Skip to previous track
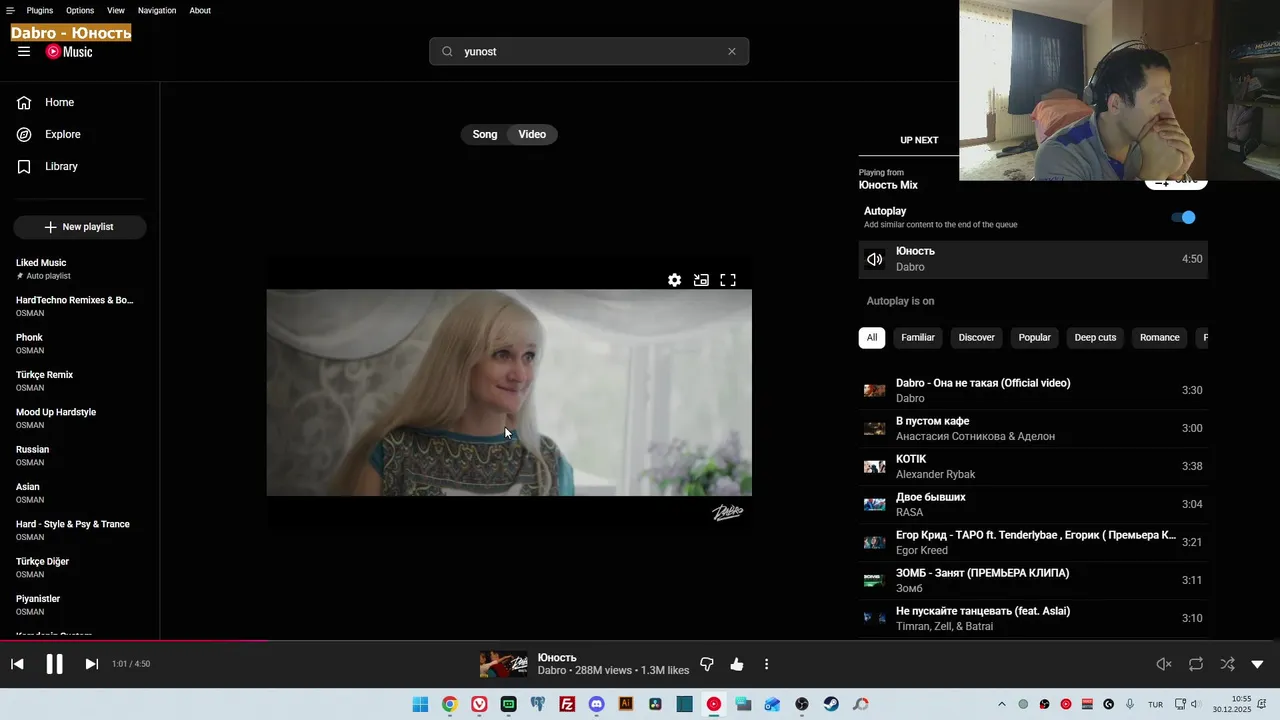The height and width of the screenshot is (720, 1280). [x=17, y=664]
